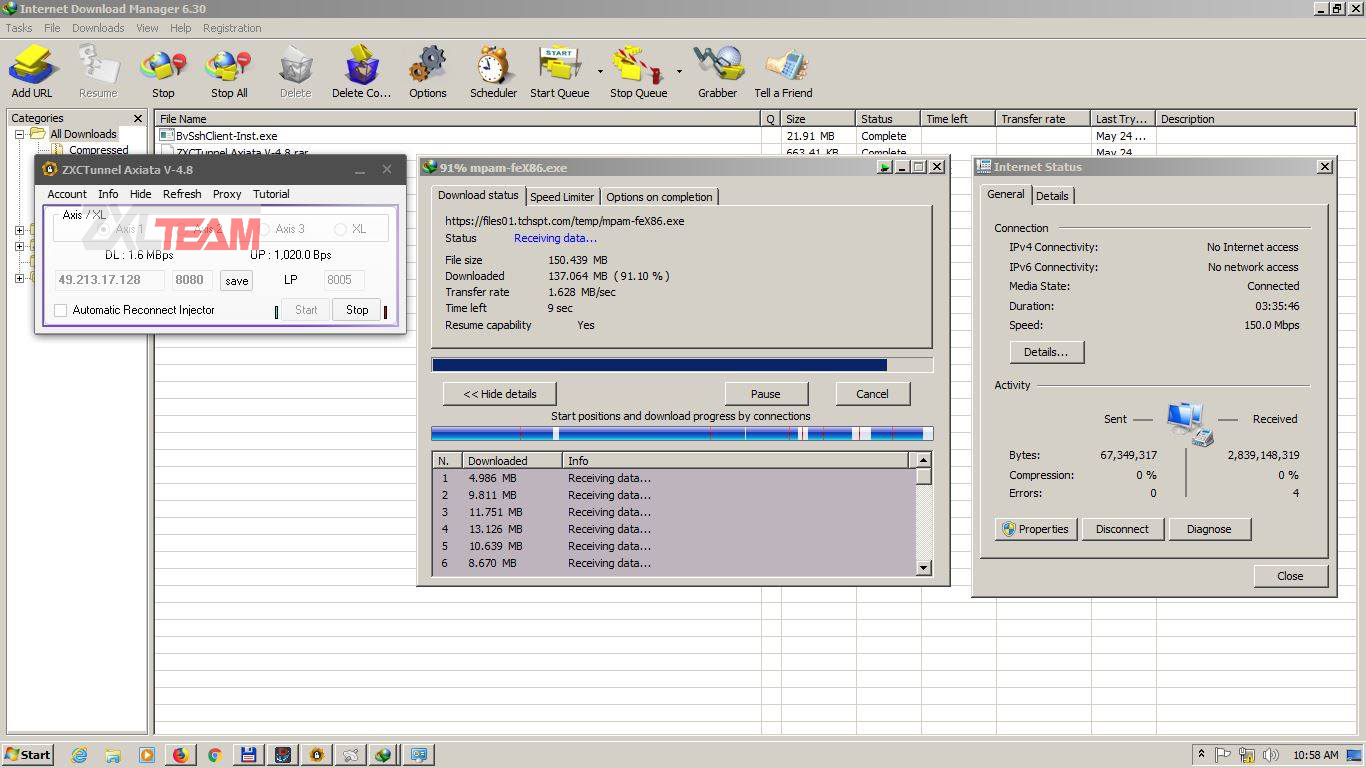The height and width of the screenshot is (768, 1366).
Task: Click the green arrow icon in mpam-feX86.exe title bar
Action: [x=885, y=167]
